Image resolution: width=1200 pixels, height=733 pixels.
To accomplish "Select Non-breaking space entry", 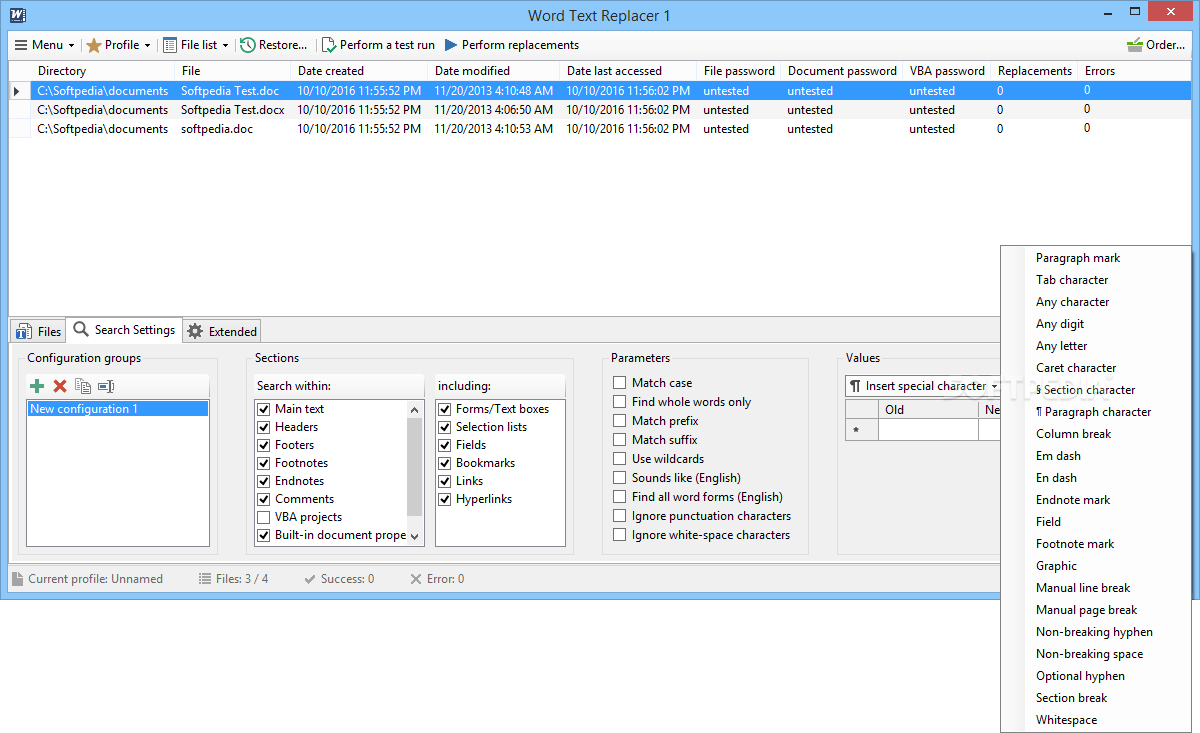I will [x=1089, y=654].
